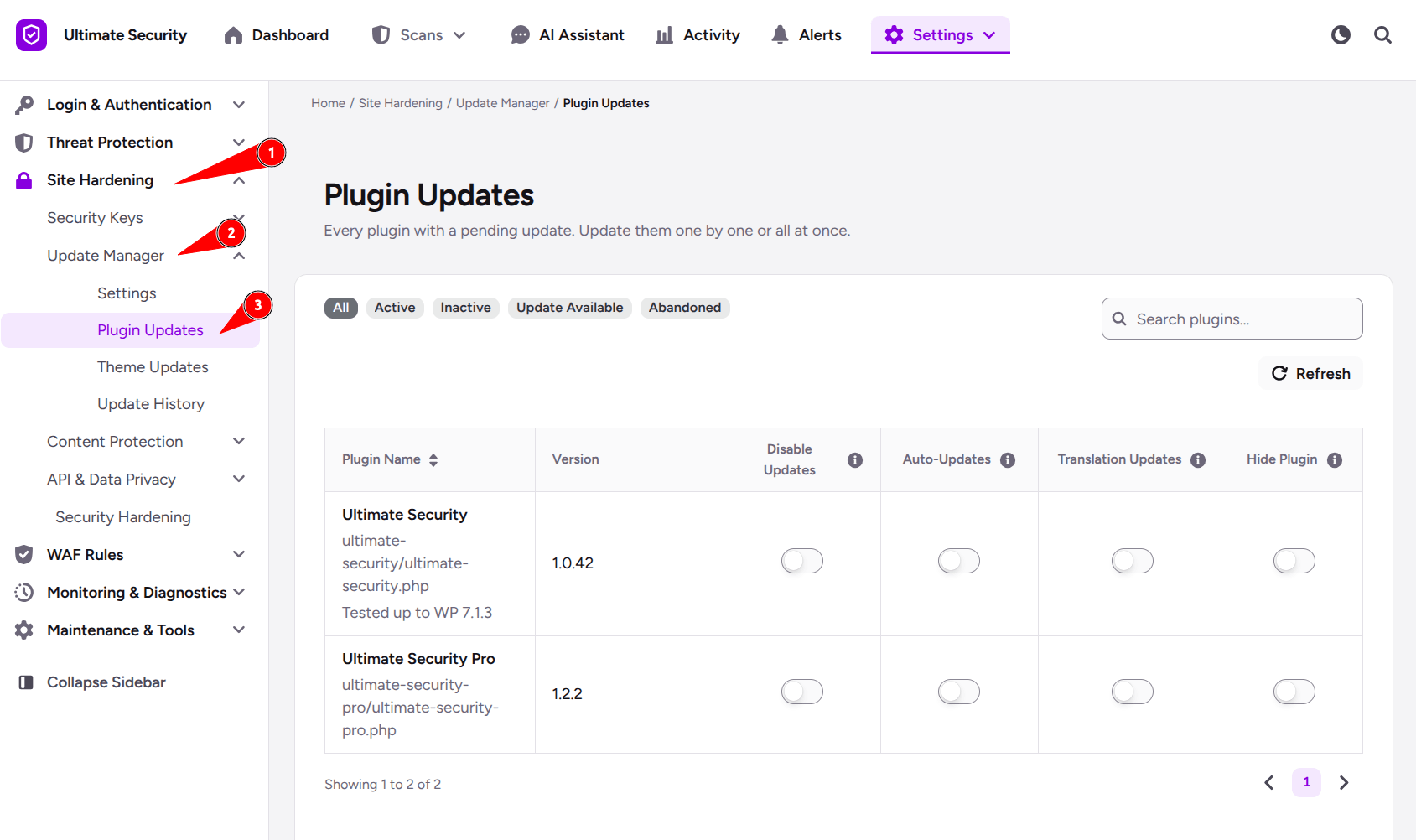Click the Refresh button
This screenshot has width=1416, height=840.
(x=1311, y=374)
